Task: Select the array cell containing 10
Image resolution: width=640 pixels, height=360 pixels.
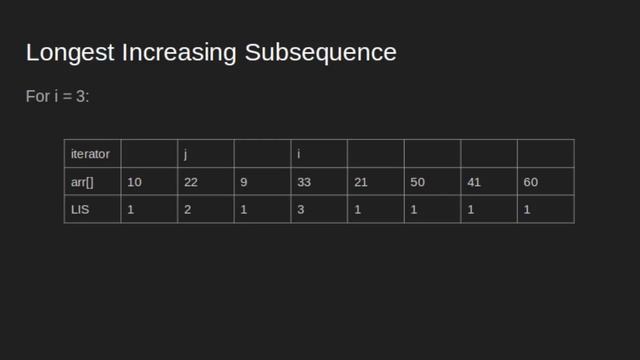Action: (x=149, y=181)
